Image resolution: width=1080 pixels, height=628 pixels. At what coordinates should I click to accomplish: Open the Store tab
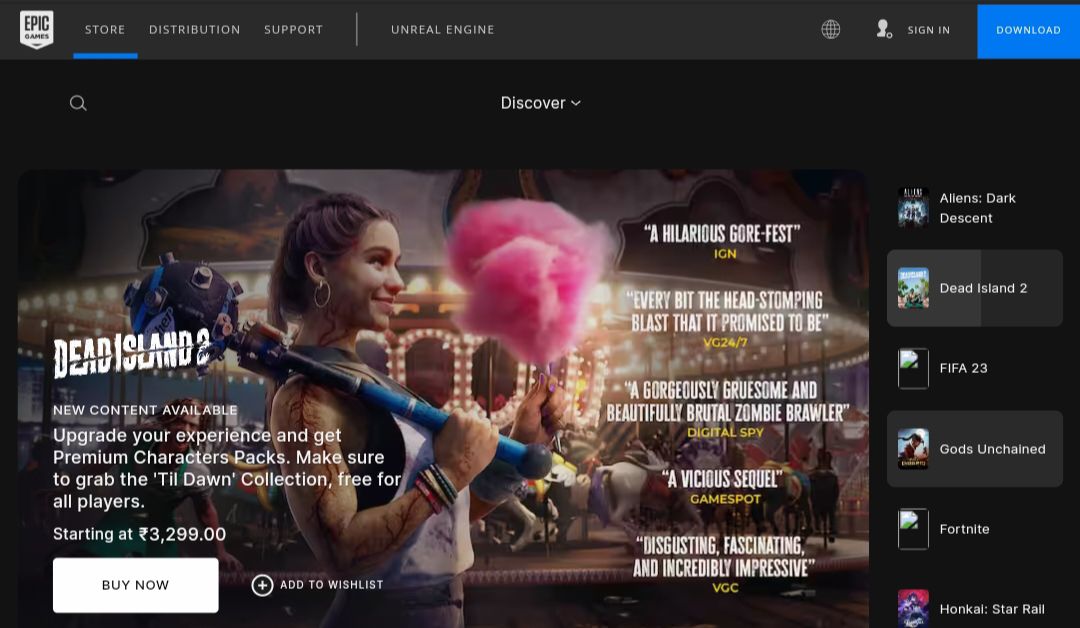click(x=105, y=30)
